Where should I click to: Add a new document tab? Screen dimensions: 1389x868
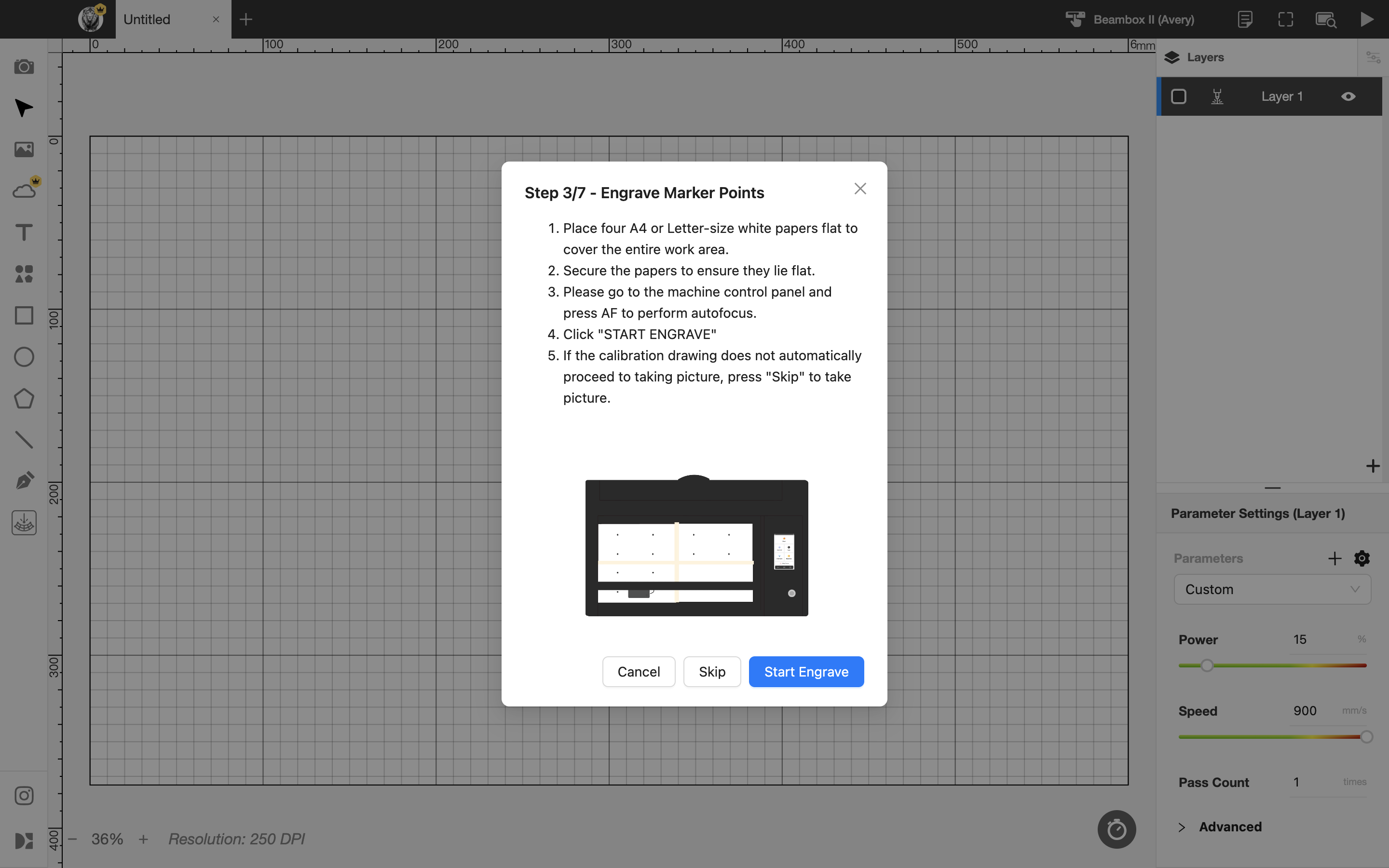[245, 19]
